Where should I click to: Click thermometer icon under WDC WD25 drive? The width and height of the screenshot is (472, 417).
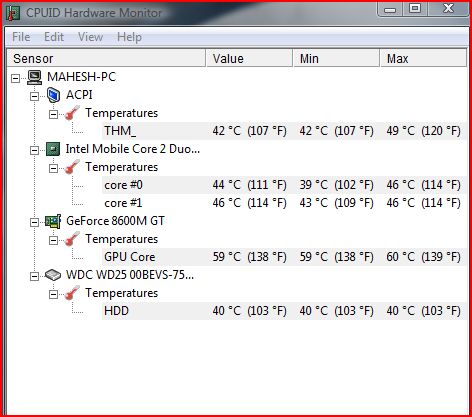(x=72, y=293)
